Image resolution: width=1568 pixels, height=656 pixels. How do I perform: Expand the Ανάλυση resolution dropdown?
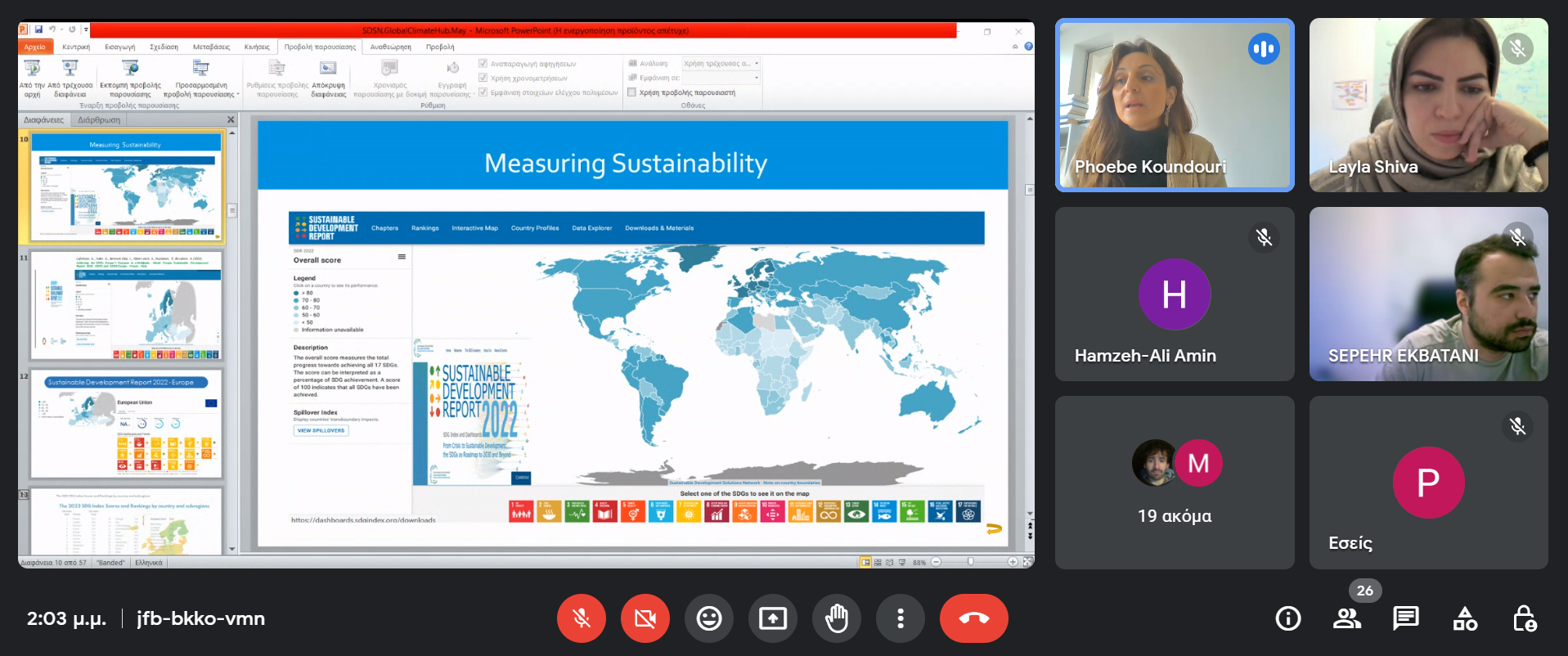pyautogui.click(x=757, y=63)
